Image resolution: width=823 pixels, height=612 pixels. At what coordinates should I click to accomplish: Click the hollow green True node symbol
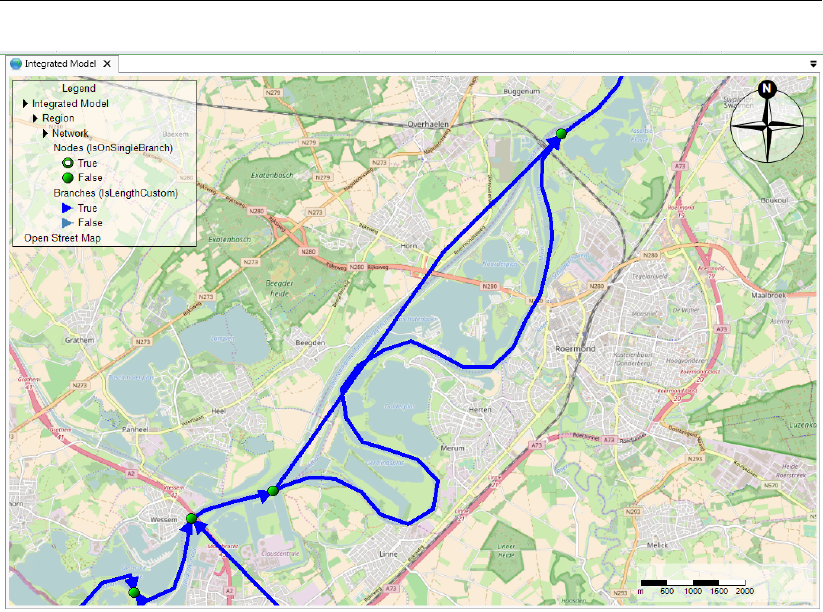[68, 163]
